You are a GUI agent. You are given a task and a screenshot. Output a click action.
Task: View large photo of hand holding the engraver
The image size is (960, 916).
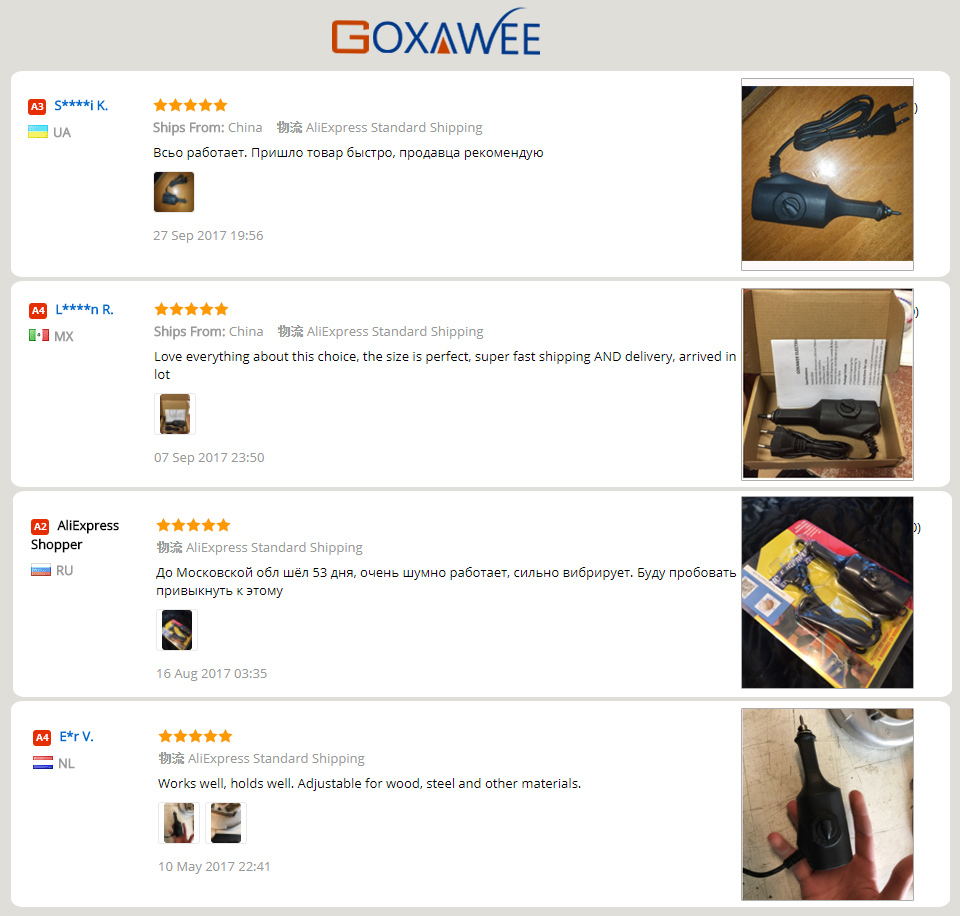click(827, 805)
